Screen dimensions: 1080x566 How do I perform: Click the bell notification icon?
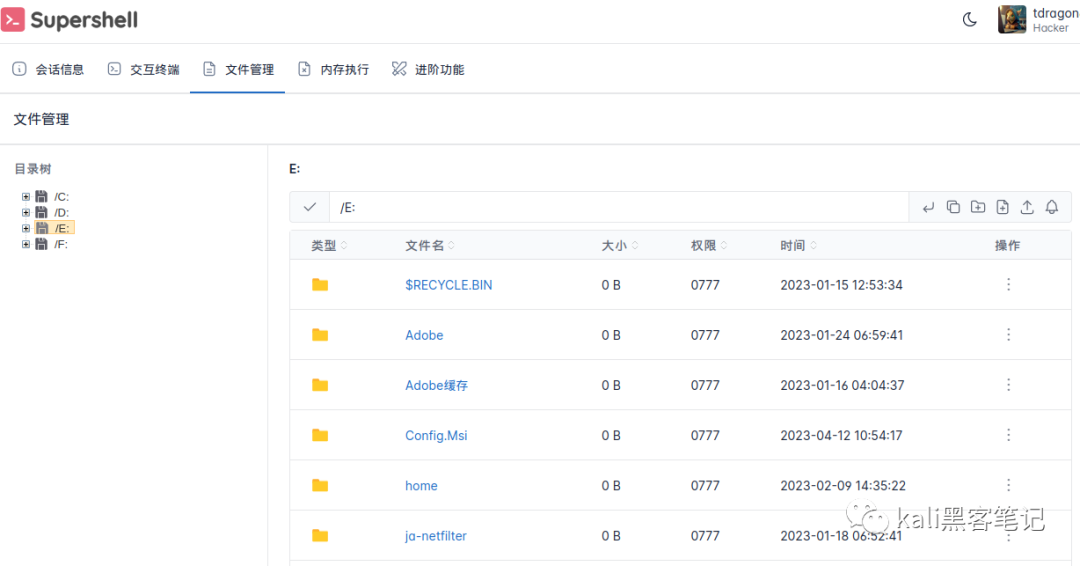[x=1052, y=207]
